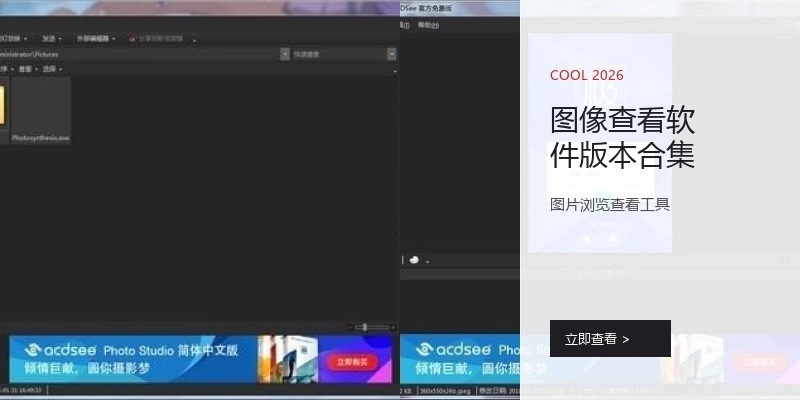Open the 幻灯放映 toolbar dropdown
This screenshot has width=800, height=400.
point(14,39)
